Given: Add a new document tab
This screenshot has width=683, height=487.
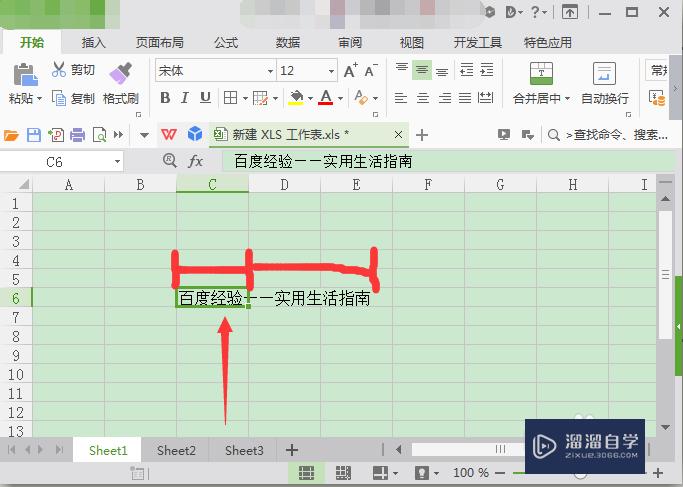Looking at the screenshot, I should 422,135.
